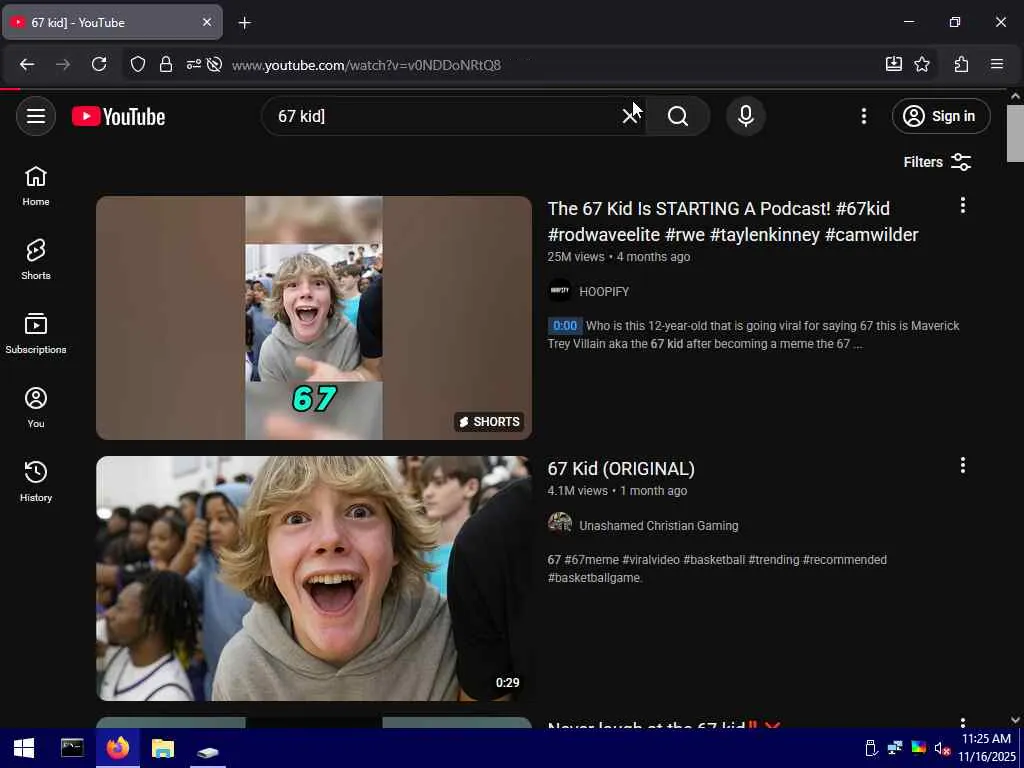The image size is (1024, 768).
Task: Open the browser extensions puzzle icon
Action: [x=961, y=64]
